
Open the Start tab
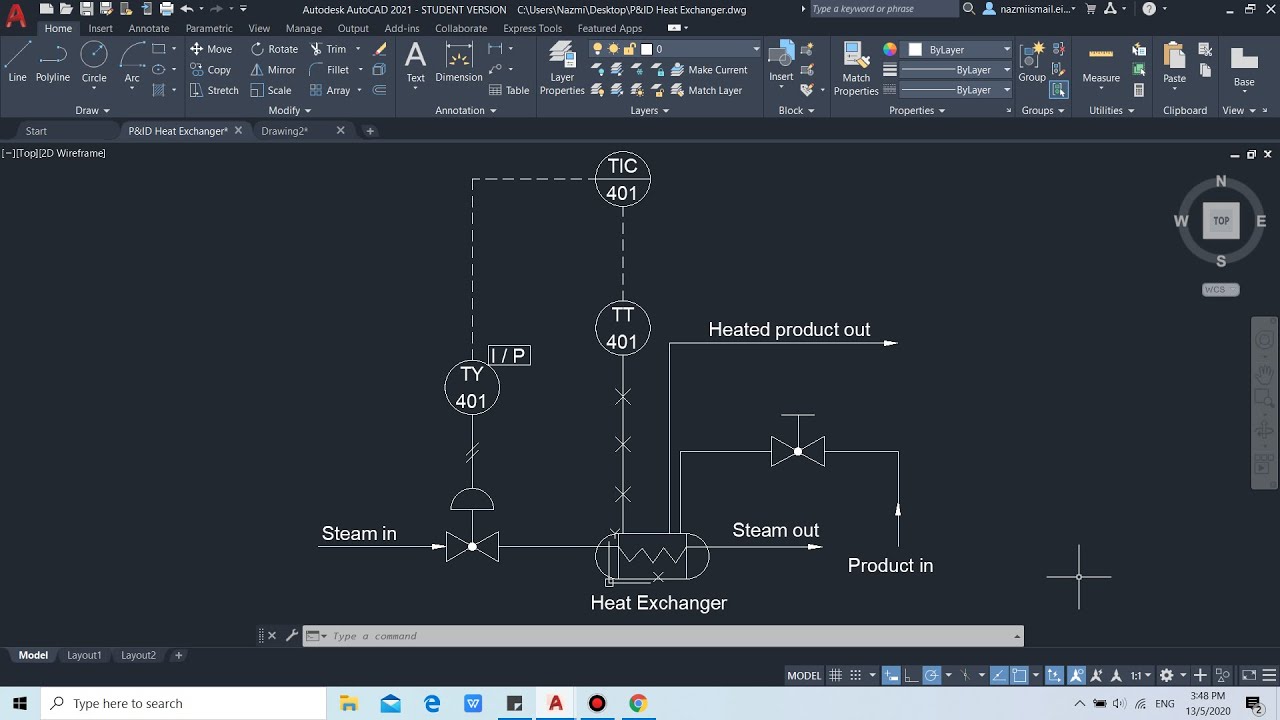tap(36, 131)
